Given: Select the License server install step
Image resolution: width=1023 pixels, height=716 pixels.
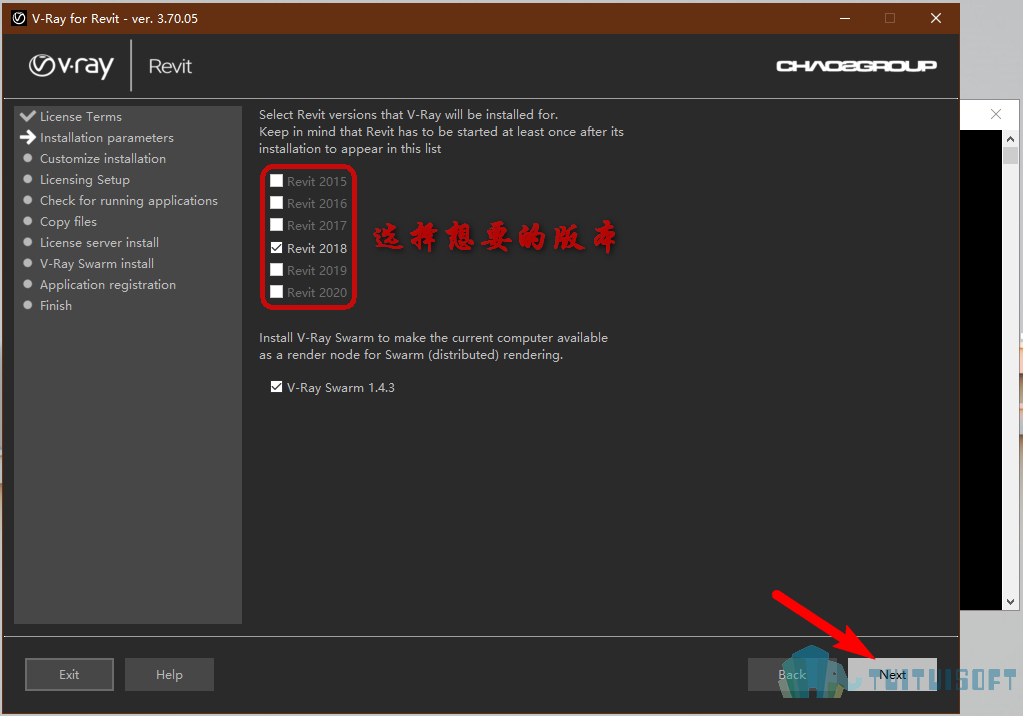Looking at the screenshot, I should tap(99, 243).
